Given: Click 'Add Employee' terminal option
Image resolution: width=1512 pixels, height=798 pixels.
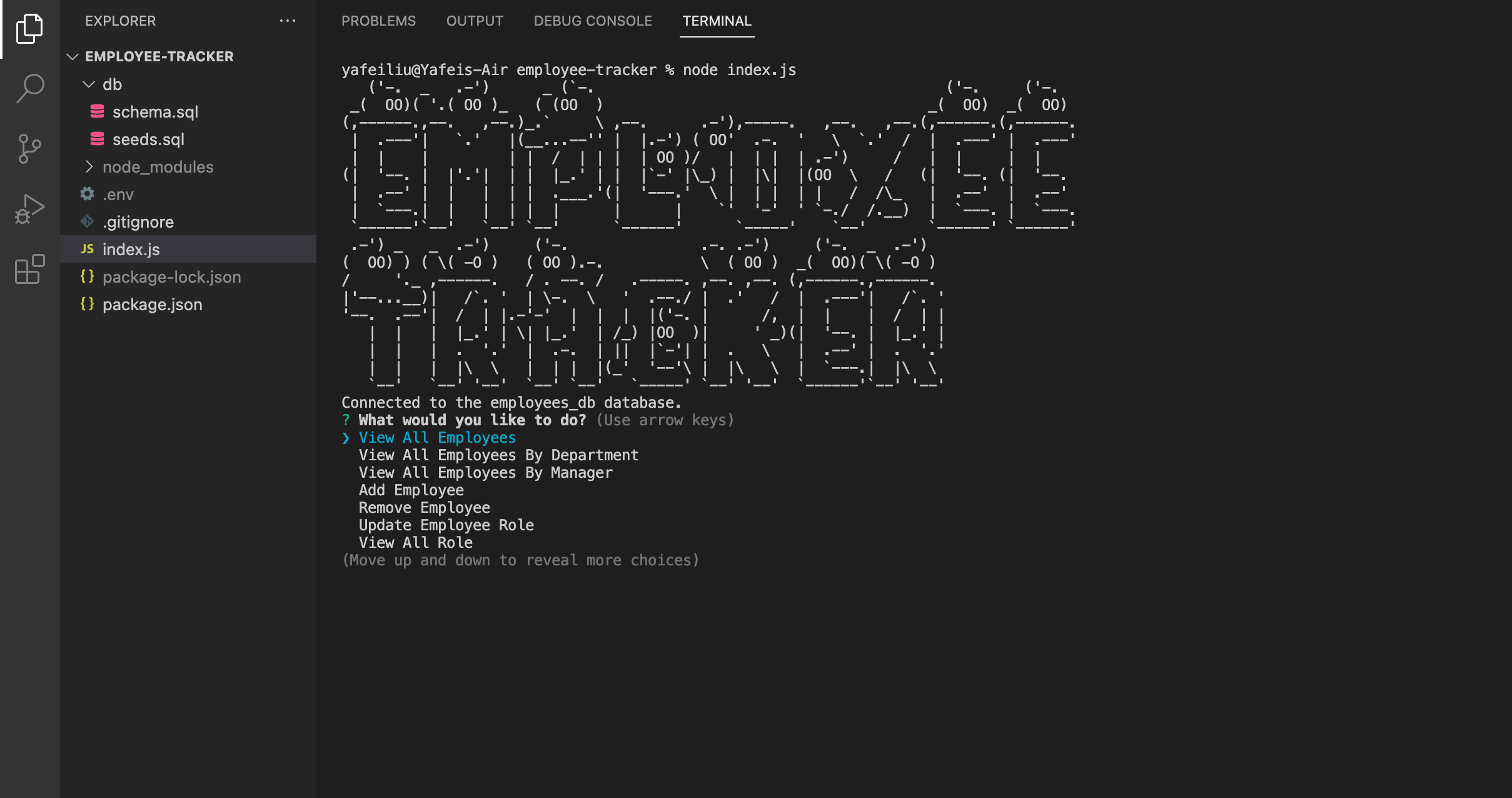Looking at the screenshot, I should (x=411, y=490).
